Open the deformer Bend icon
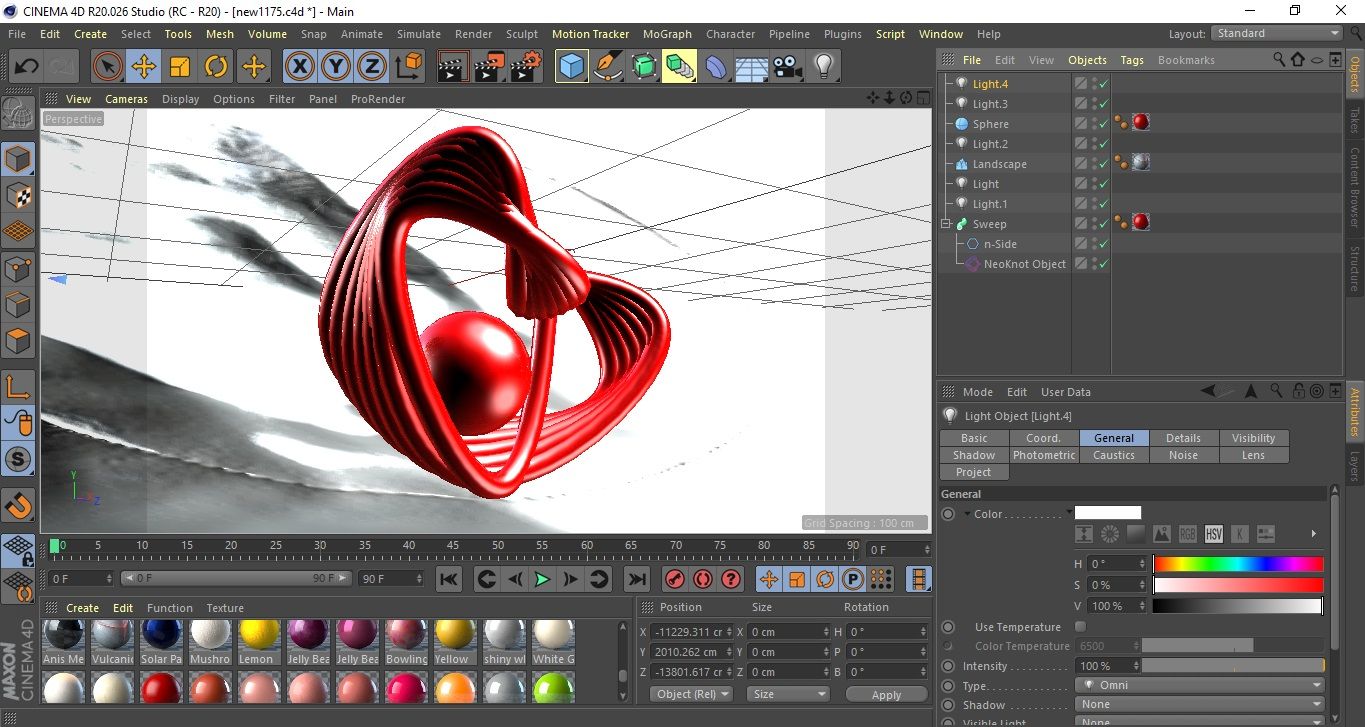 tap(716, 67)
